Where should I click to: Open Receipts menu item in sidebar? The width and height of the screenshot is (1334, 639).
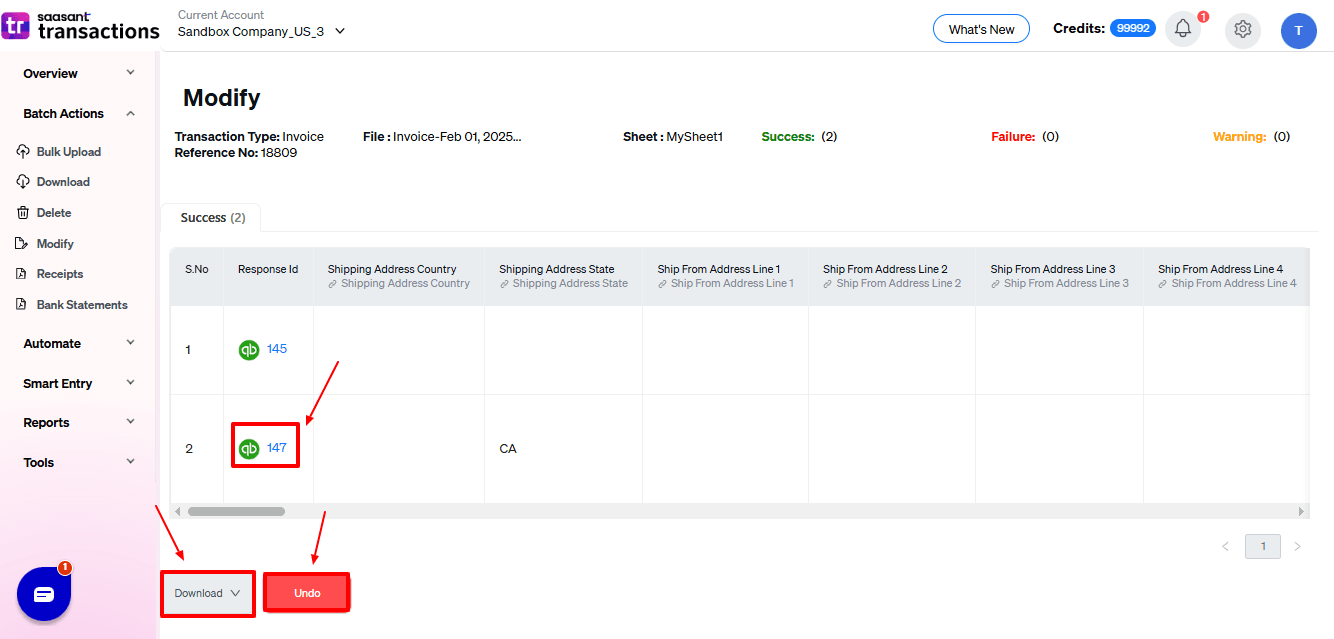[x=60, y=274]
